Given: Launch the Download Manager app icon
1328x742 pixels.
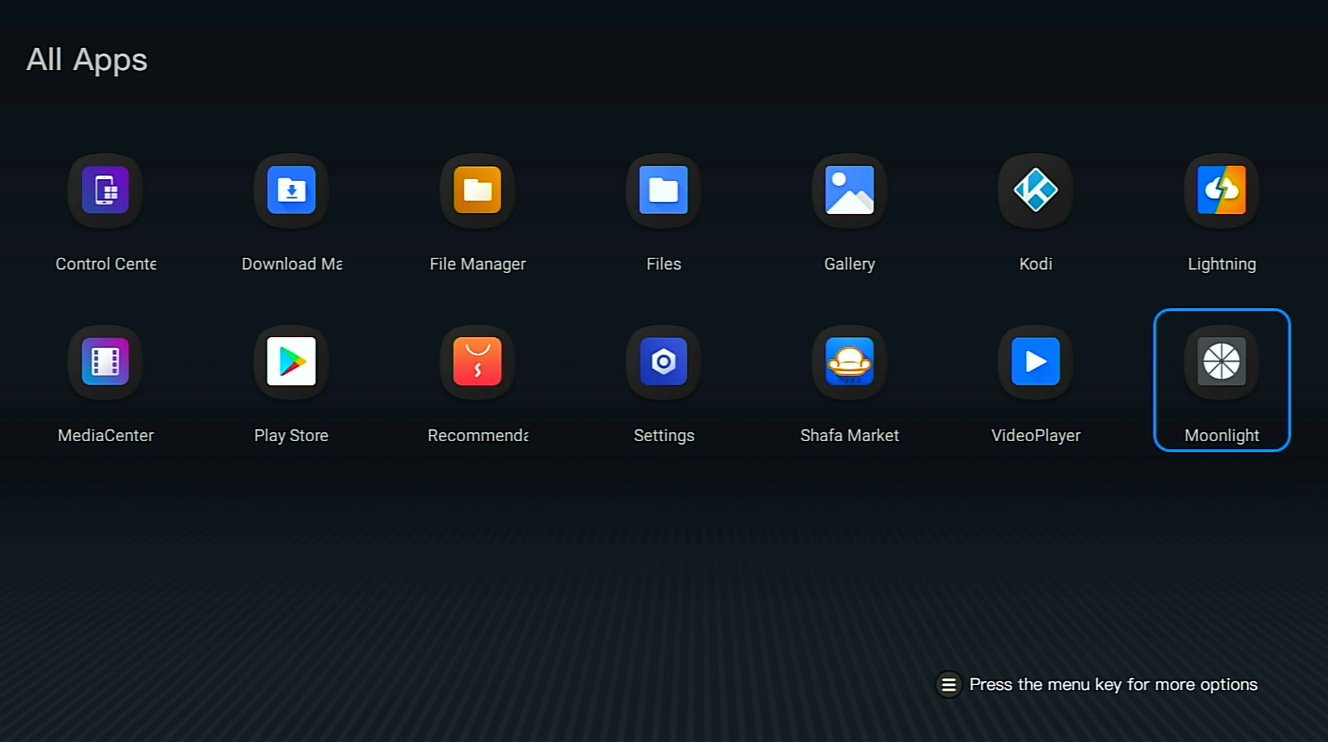Looking at the screenshot, I should click(x=291, y=190).
